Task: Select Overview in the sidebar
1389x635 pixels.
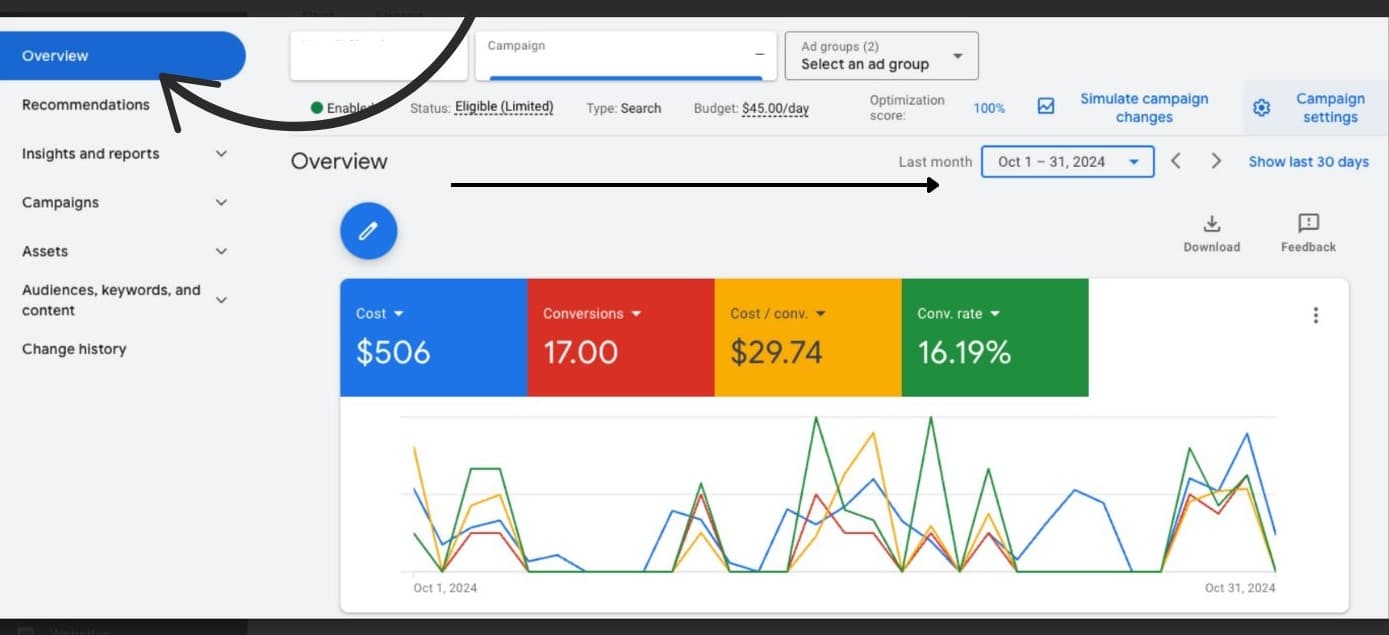Action: point(123,56)
